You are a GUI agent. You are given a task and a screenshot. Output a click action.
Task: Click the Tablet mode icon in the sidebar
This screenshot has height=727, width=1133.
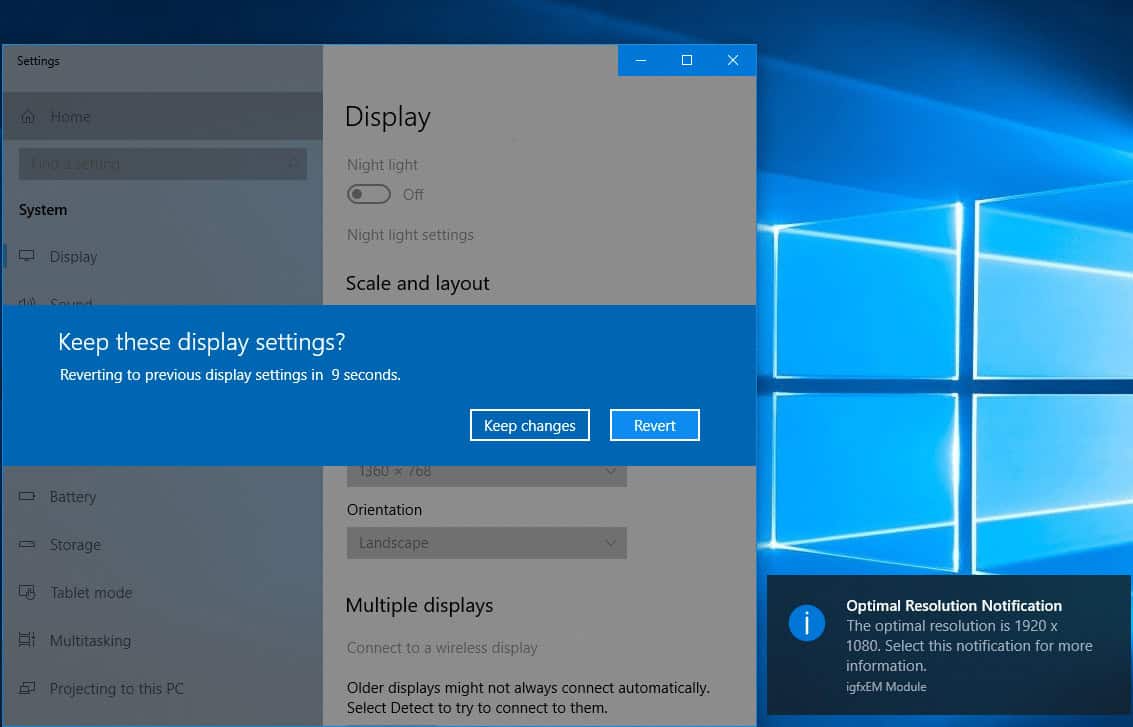(30, 592)
